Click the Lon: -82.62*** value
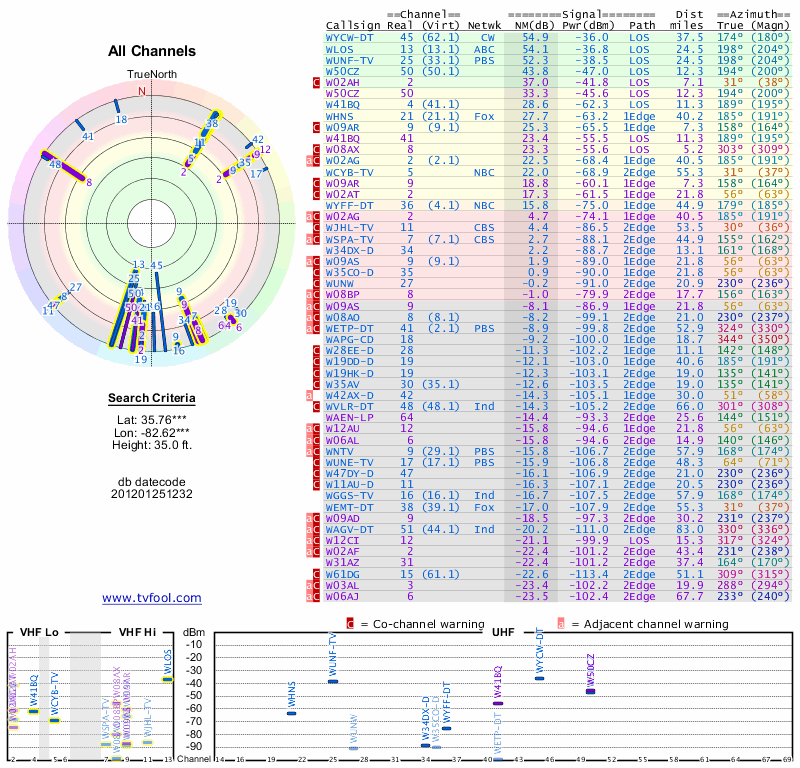The width and height of the screenshot is (800, 768). point(152,433)
